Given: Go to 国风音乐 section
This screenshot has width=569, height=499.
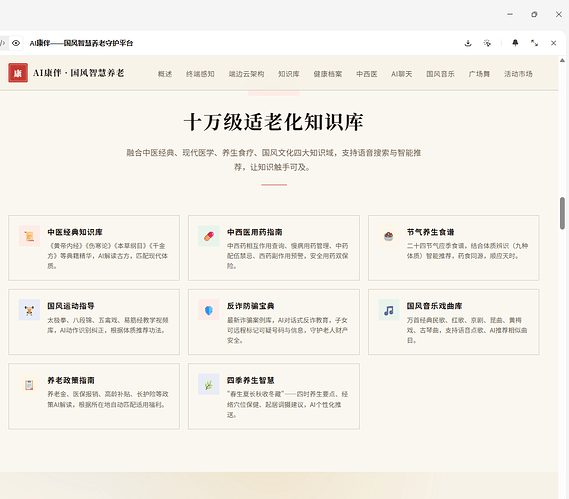Looking at the screenshot, I should (x=440, y=74).
